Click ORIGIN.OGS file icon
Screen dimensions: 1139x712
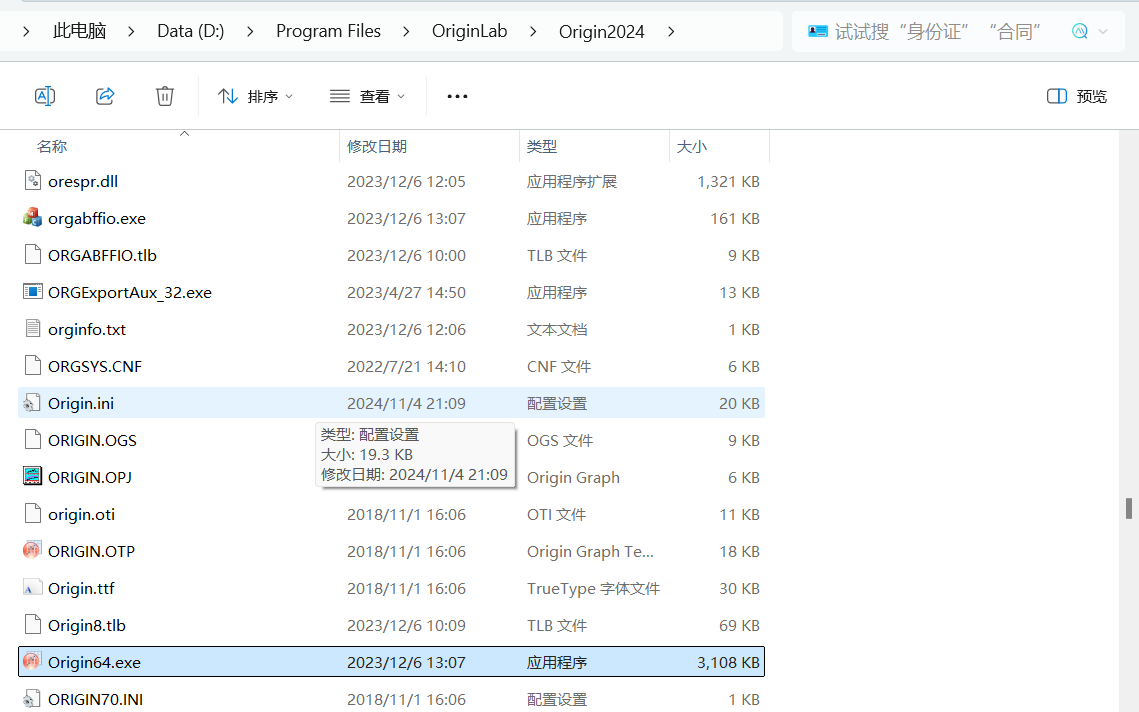tap(33, 440)
